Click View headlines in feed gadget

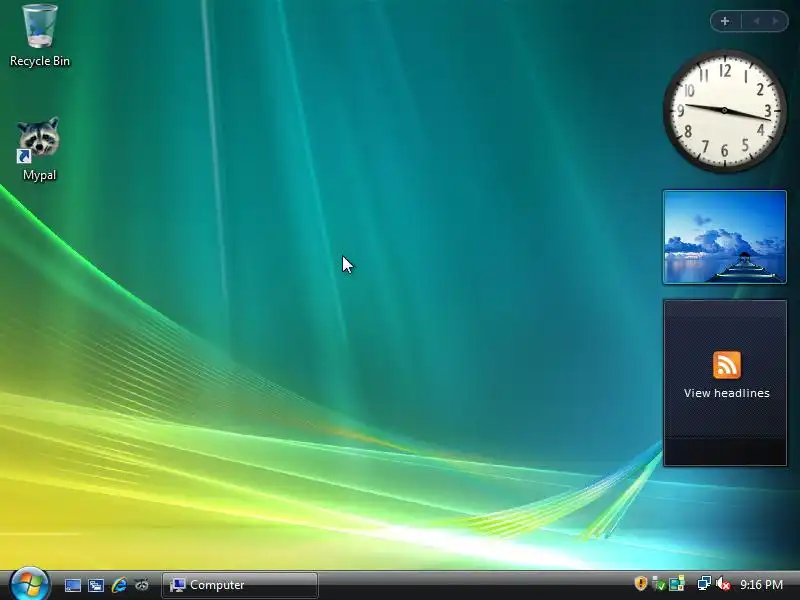tap(727, 393)
